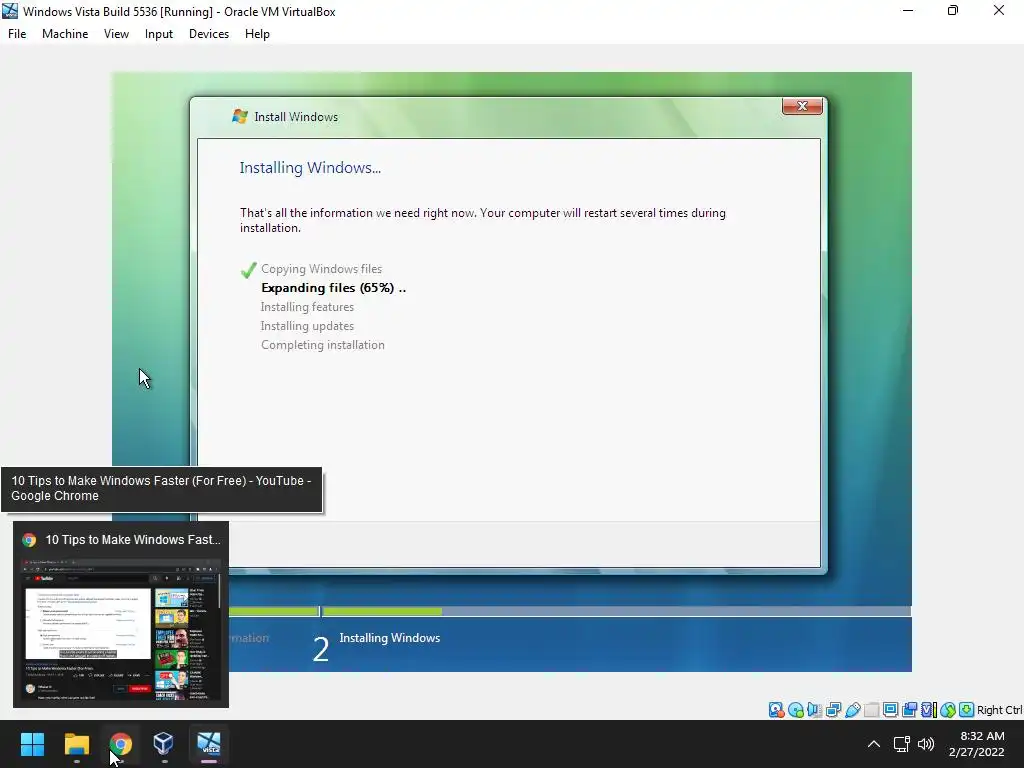The width and height of the screenshot is (1024, 768).
Task: Click the volume speaker icon in the tray
Action: (x=926, y=744)
